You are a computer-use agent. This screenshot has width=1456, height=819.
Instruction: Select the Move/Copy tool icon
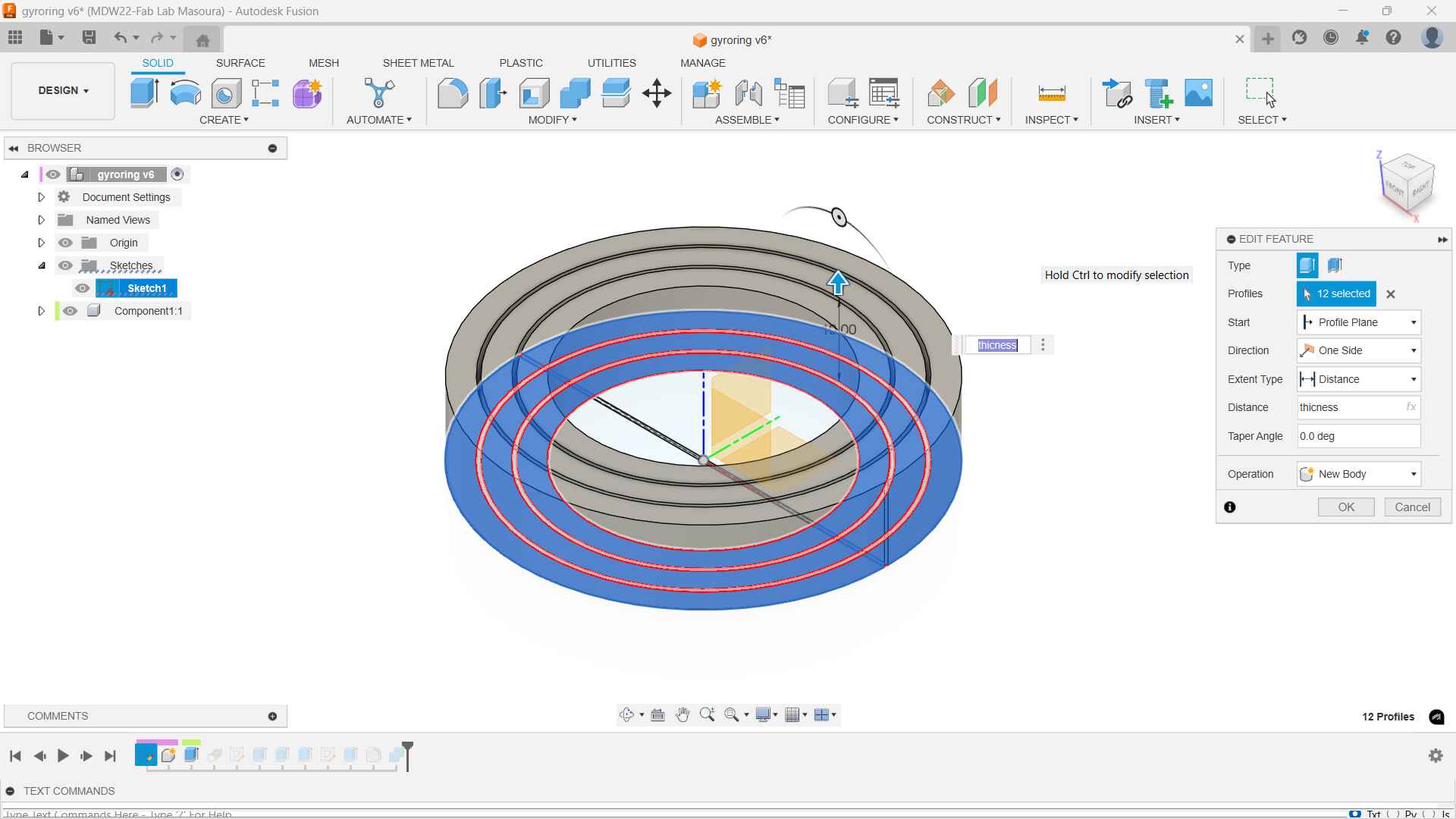[657, 93]
